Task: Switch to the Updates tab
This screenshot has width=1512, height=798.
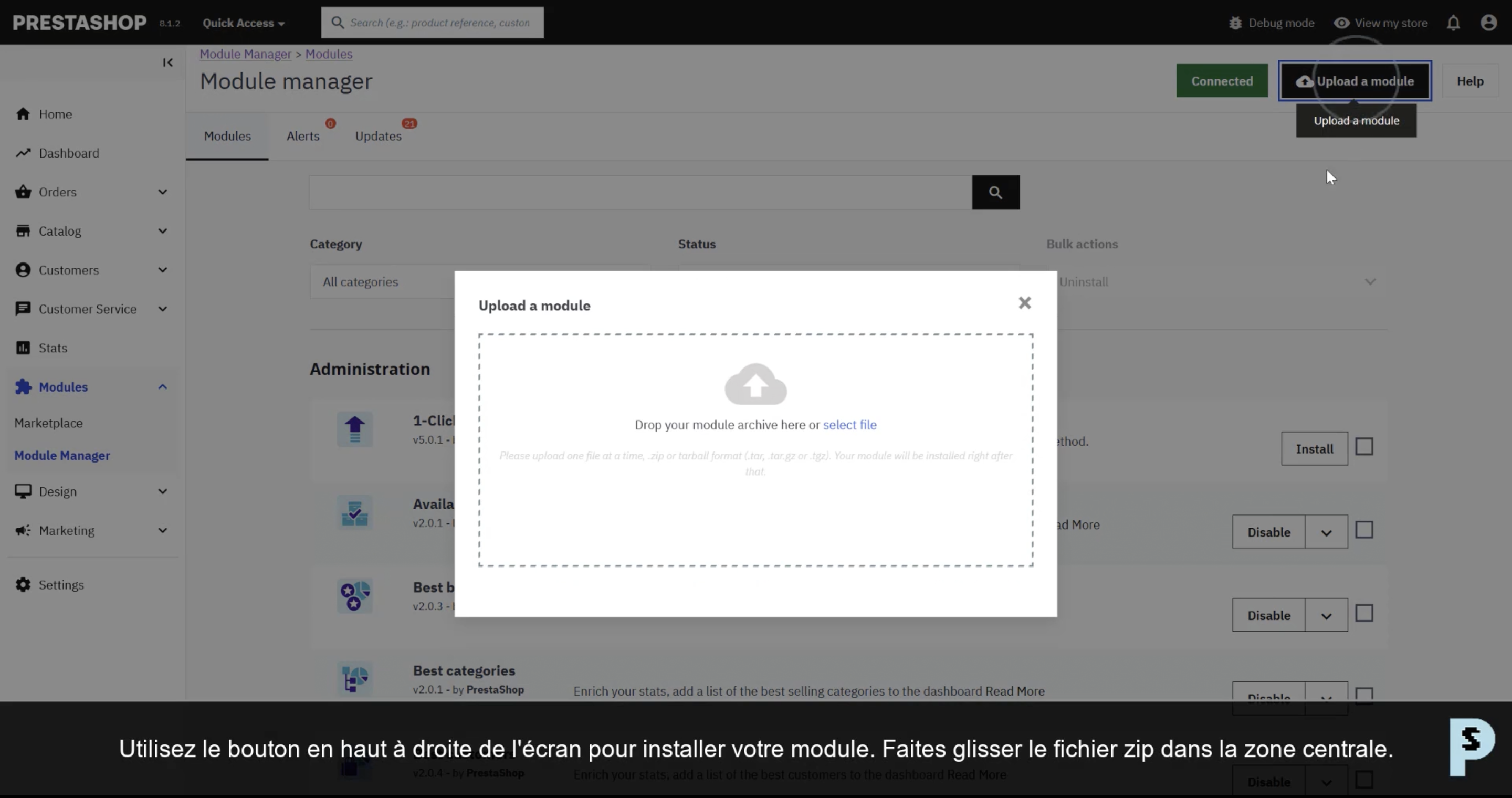Action: 378,136
